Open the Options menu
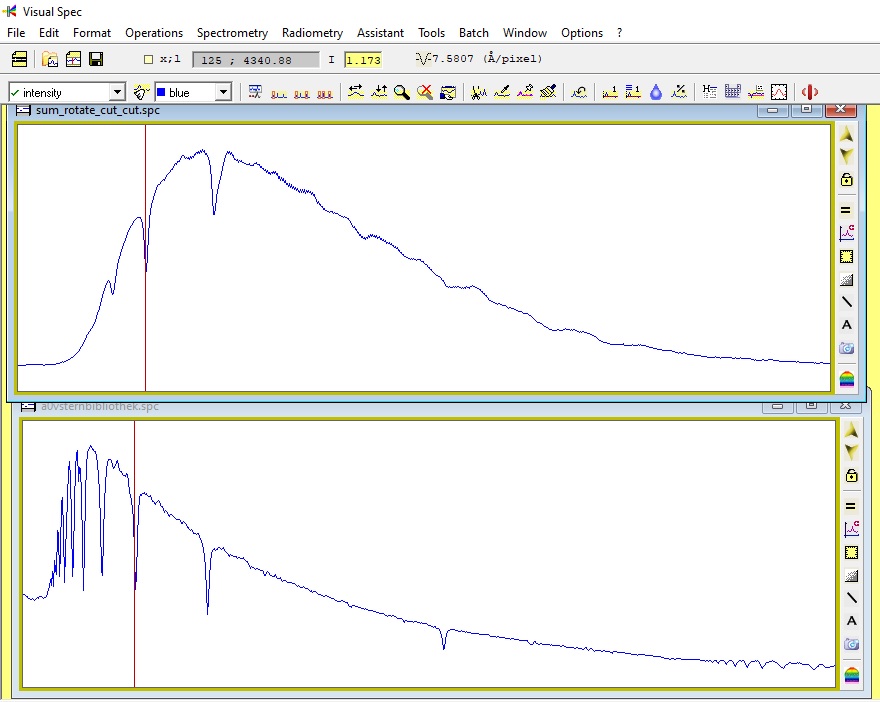This screenshot has height=702, width=880. click(x=581, y=33)
